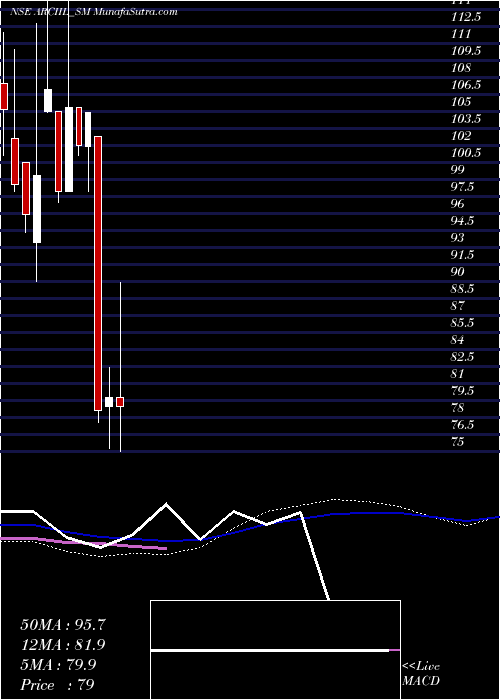
Task: Click the 106.5 price axis label
Action: (x=466, y=85)
